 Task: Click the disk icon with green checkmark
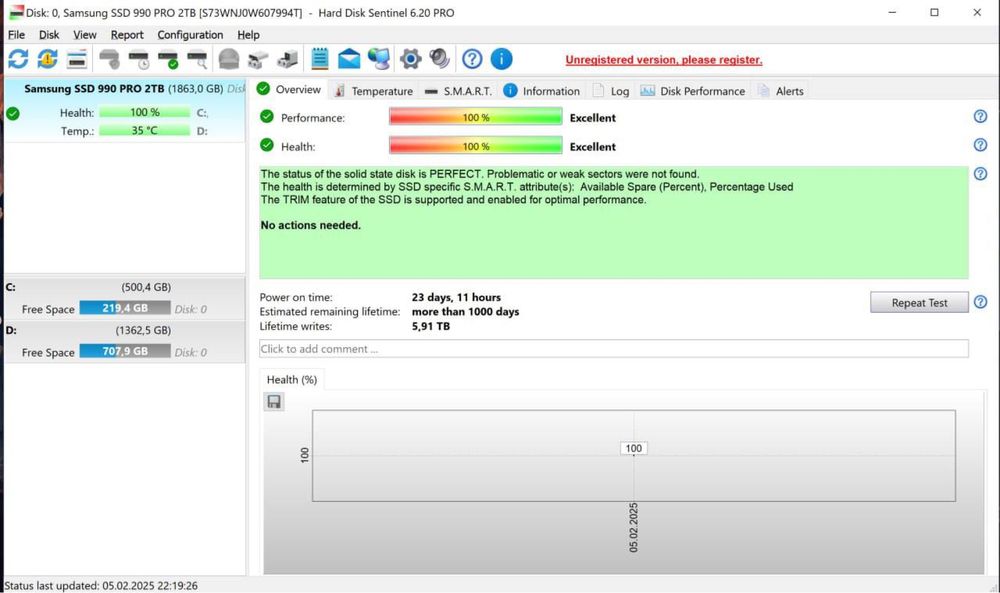(168, 59)
